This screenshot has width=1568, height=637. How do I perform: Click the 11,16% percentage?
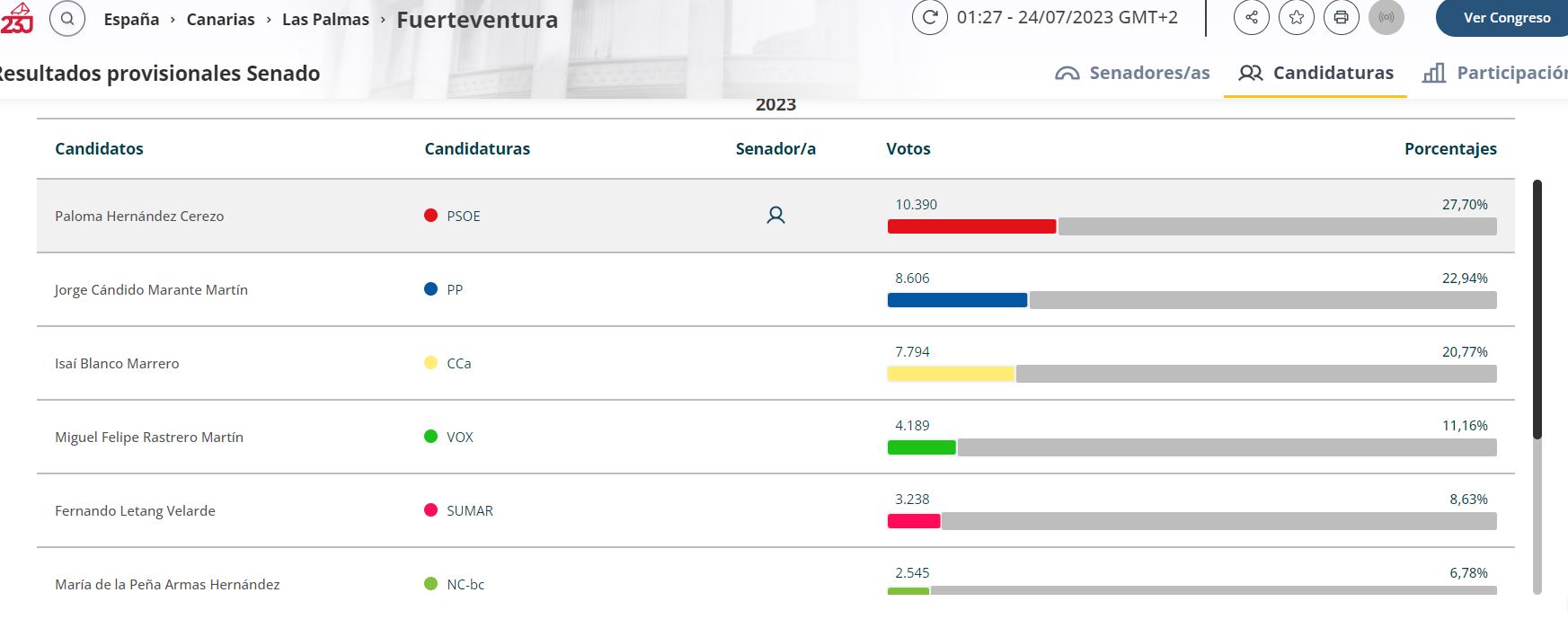(1465, 426)
